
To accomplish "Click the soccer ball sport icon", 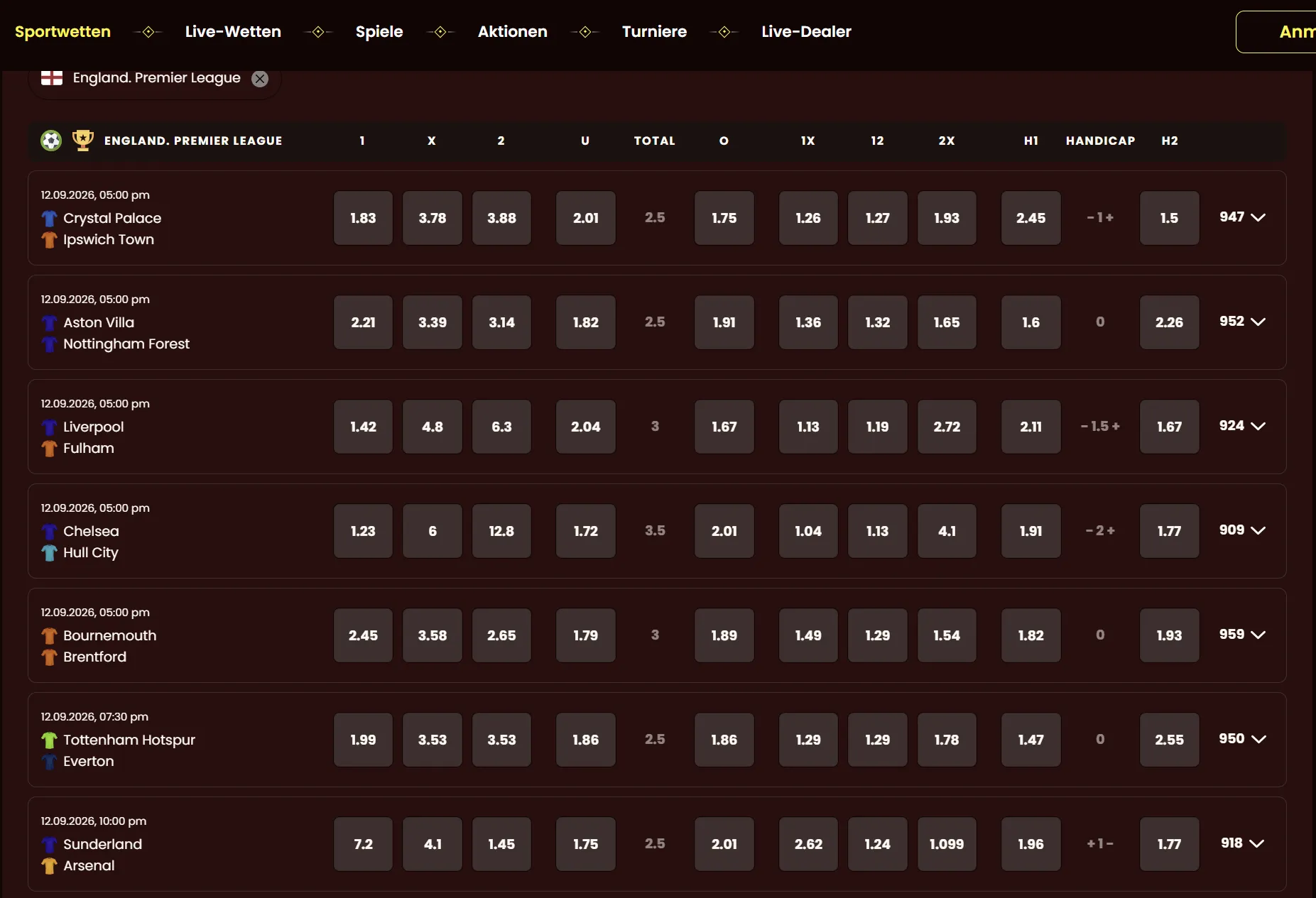I will coord(51,141).
